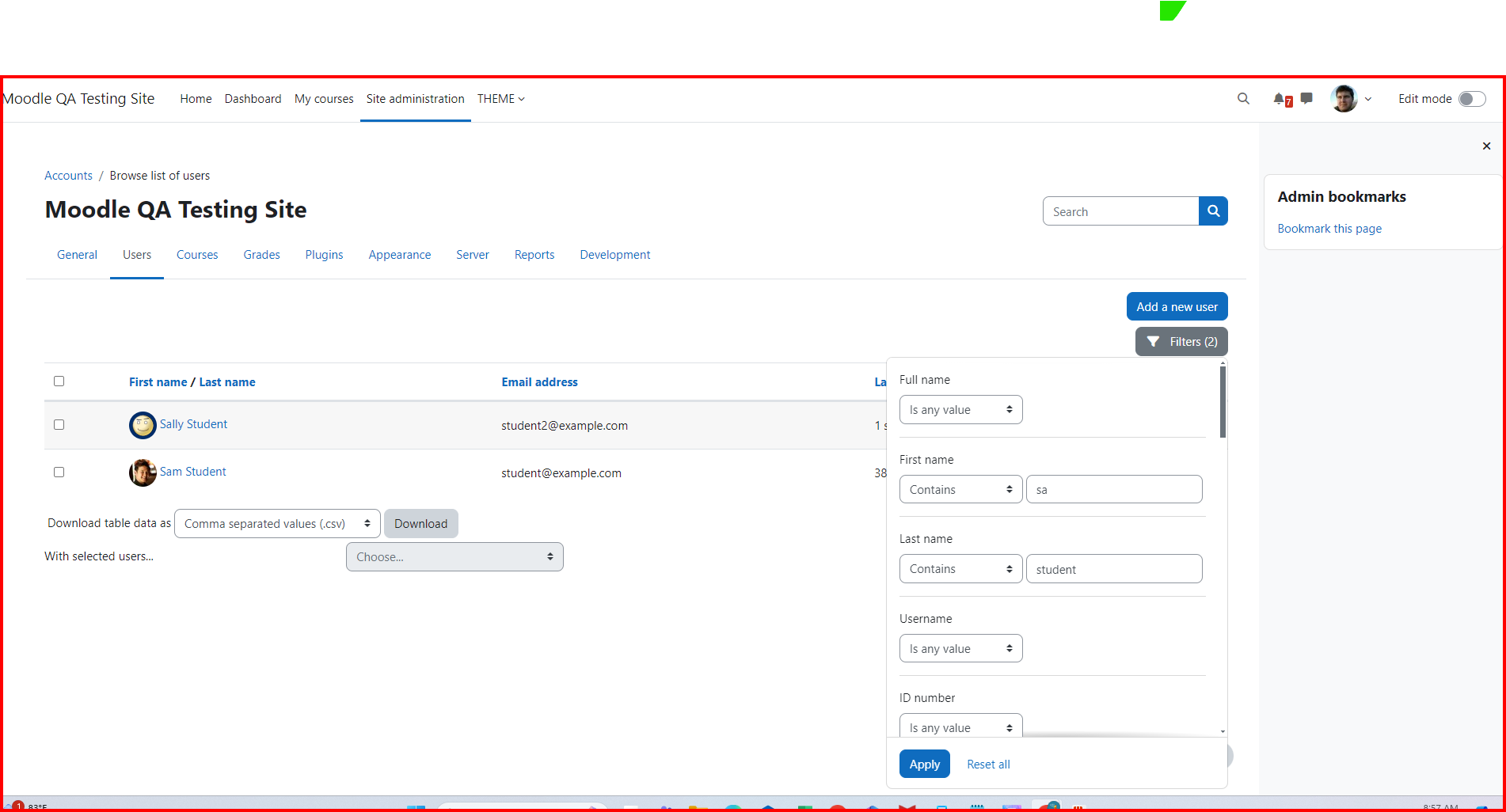Close the Admin bookmarks block drawer
The height and width of the screenshot is (812, 1506).
click(x=1486, y=146)
